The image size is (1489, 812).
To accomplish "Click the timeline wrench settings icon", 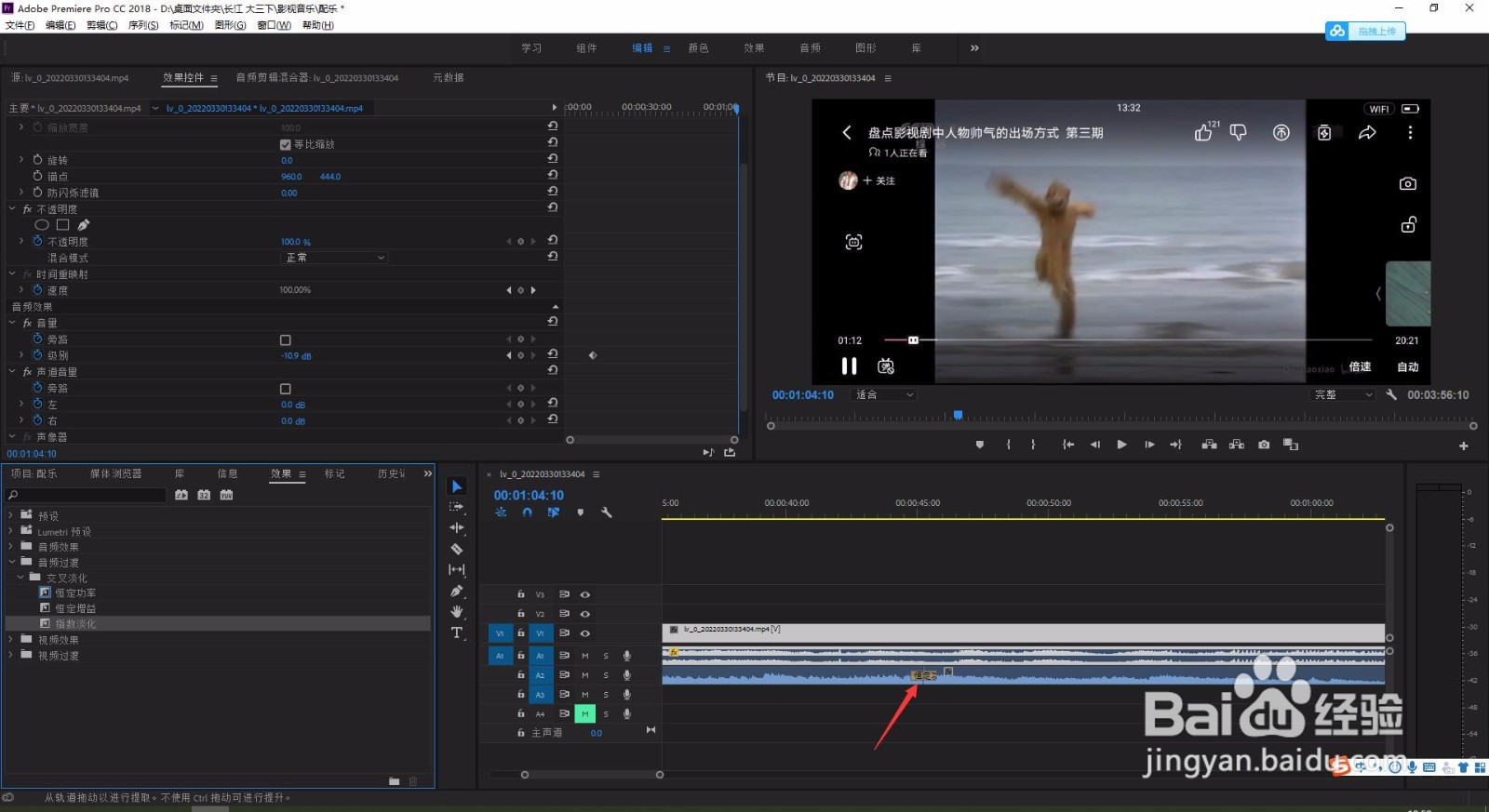I will click(x=607, y=512).
